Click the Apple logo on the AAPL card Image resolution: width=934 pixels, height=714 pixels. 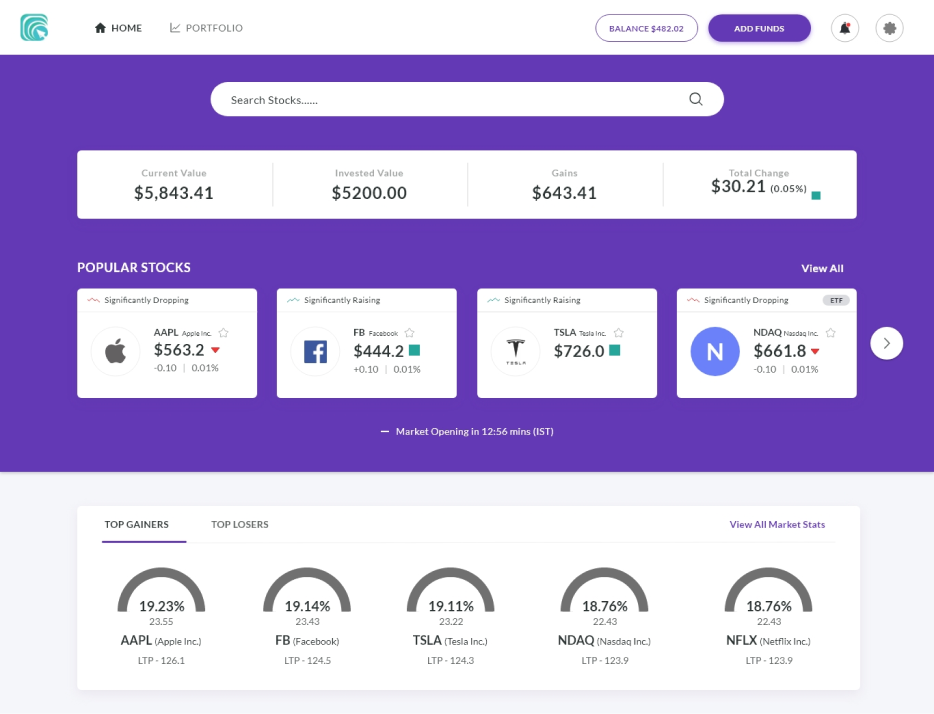[115, 350]
